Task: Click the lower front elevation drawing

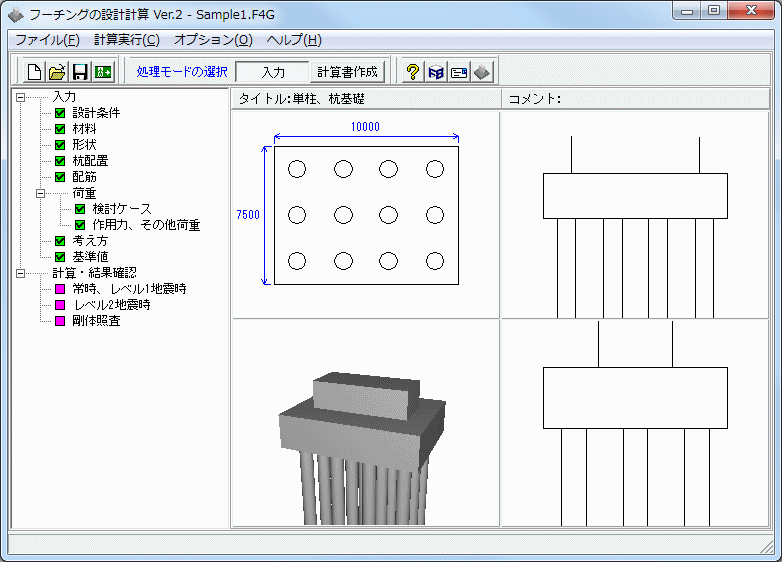Action: [x=635, y=423]
